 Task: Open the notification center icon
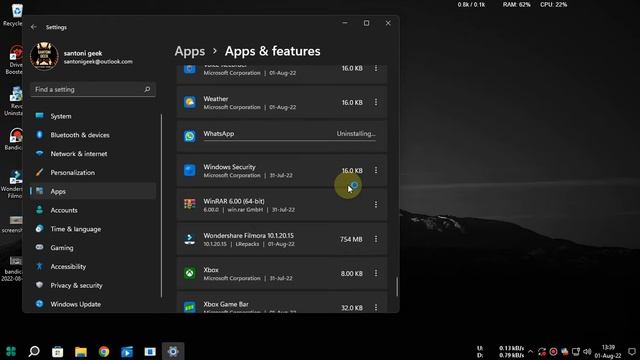(631, 351)
